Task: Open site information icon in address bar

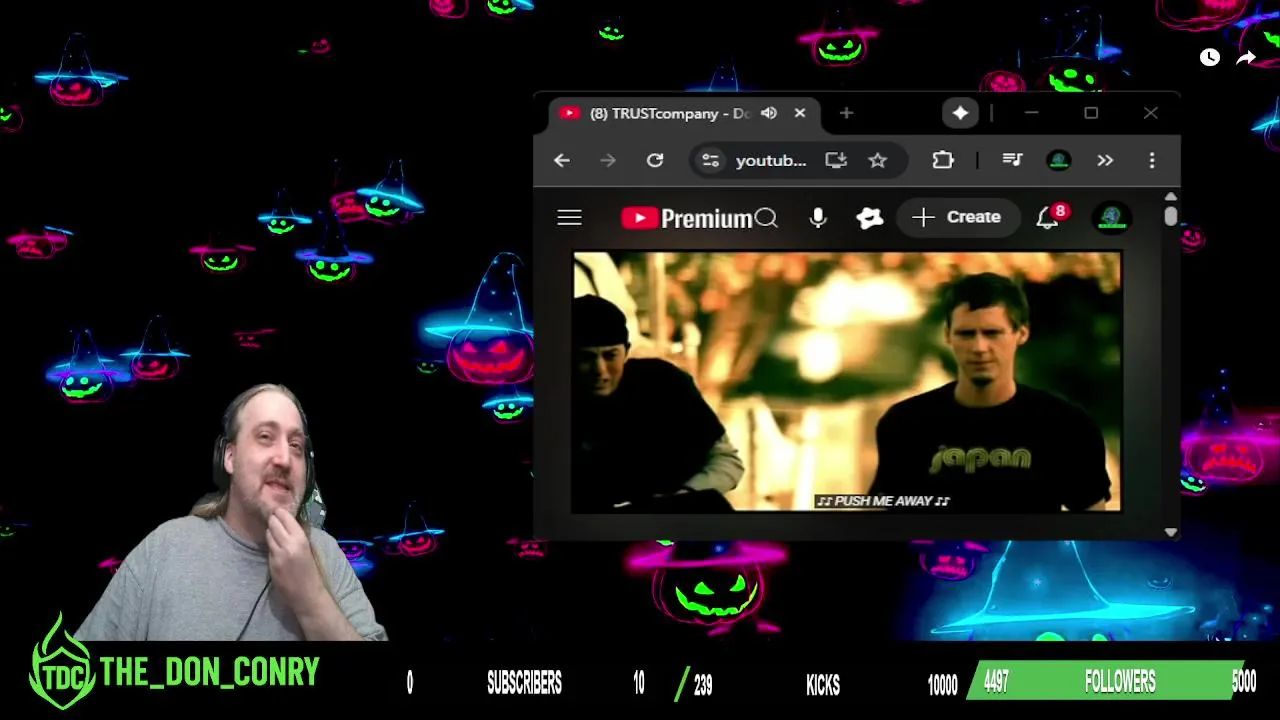Action: tap(710, 160)
